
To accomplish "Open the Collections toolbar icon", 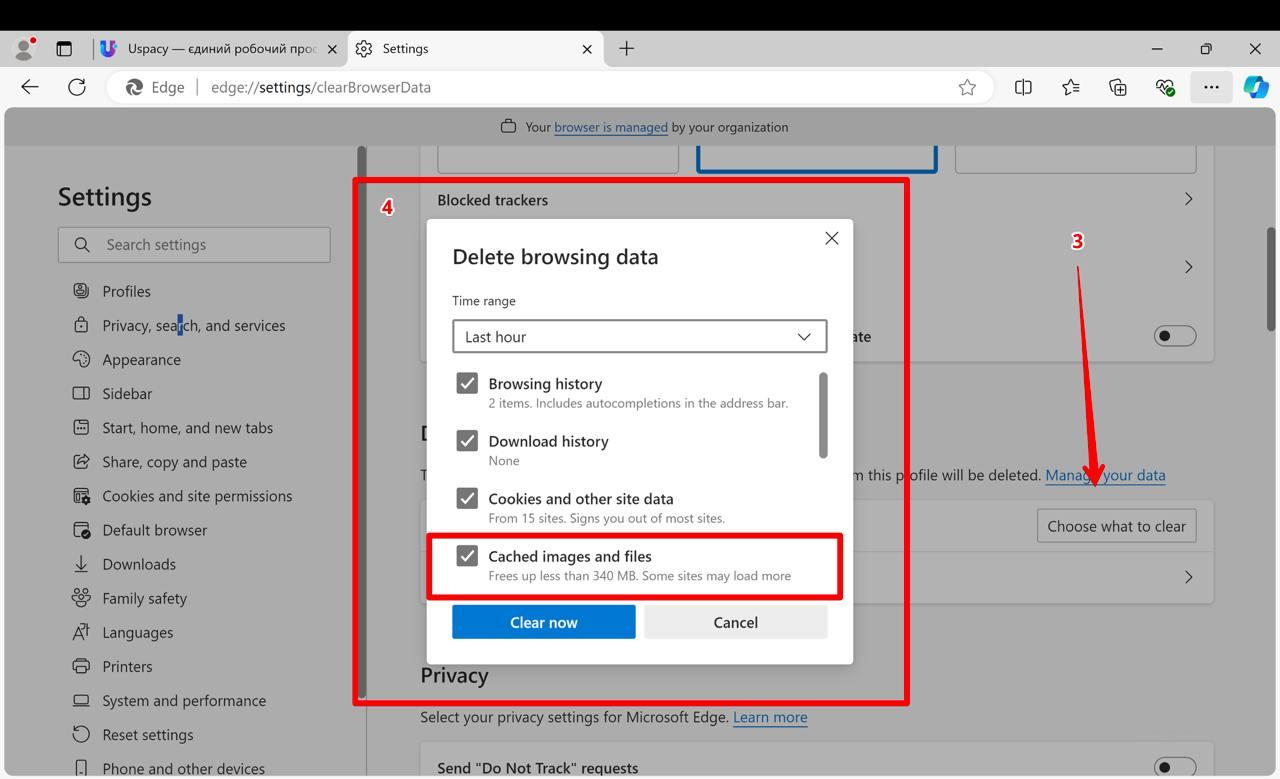I will tap(1118, 87).
